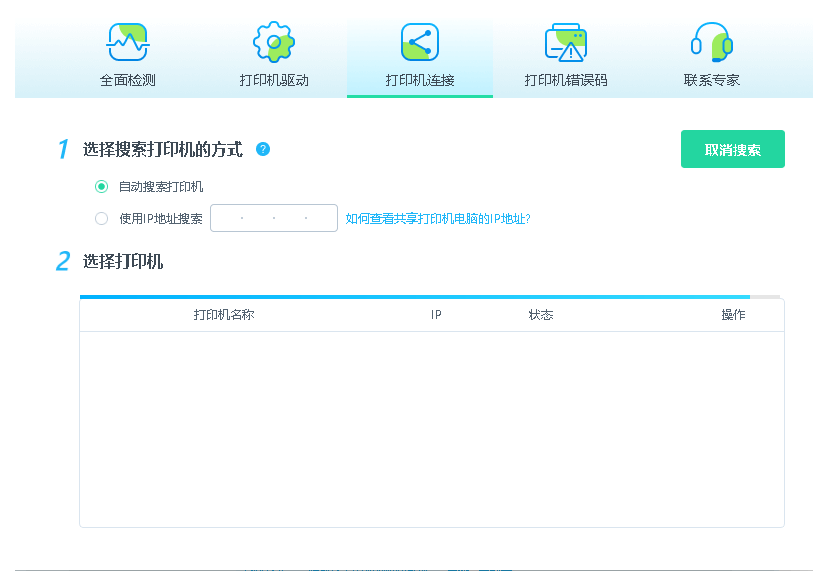The width and height of the screenshot is (813, 571).
Task: Switch to the 全面检测 tab label
Action: point(127,80)
